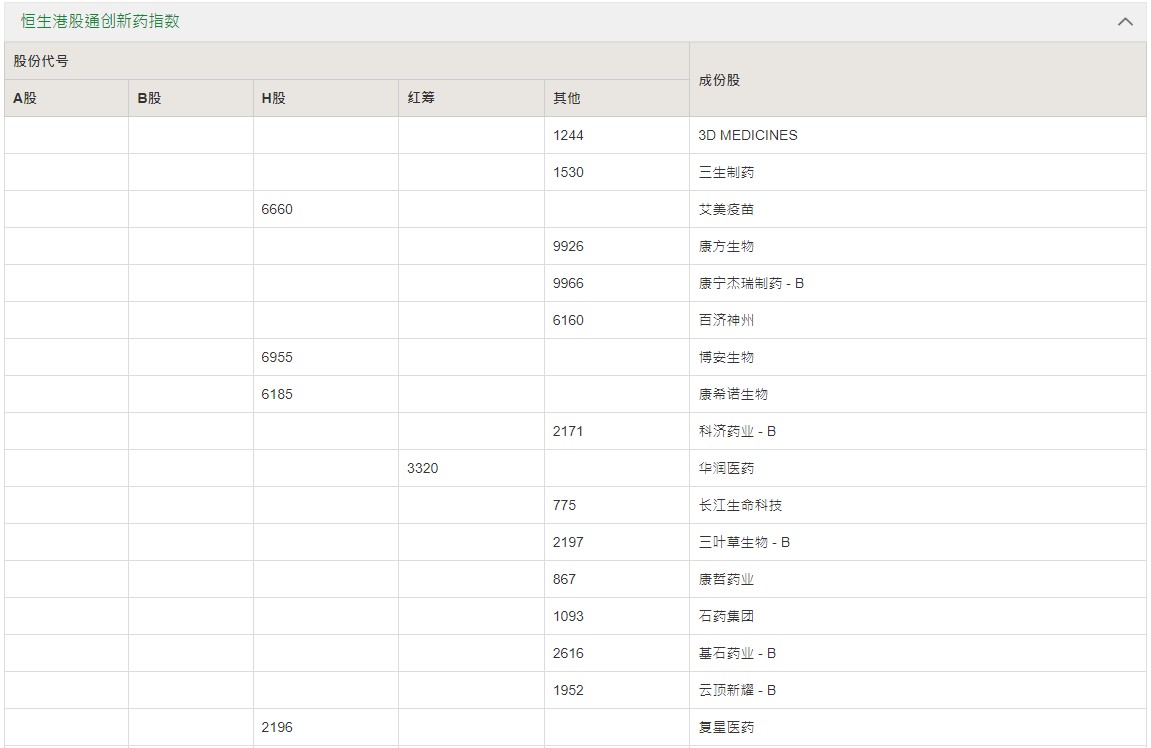Click H-share code 6660
The width and height of the screenshot is (1151, 748).
point(277,209)
